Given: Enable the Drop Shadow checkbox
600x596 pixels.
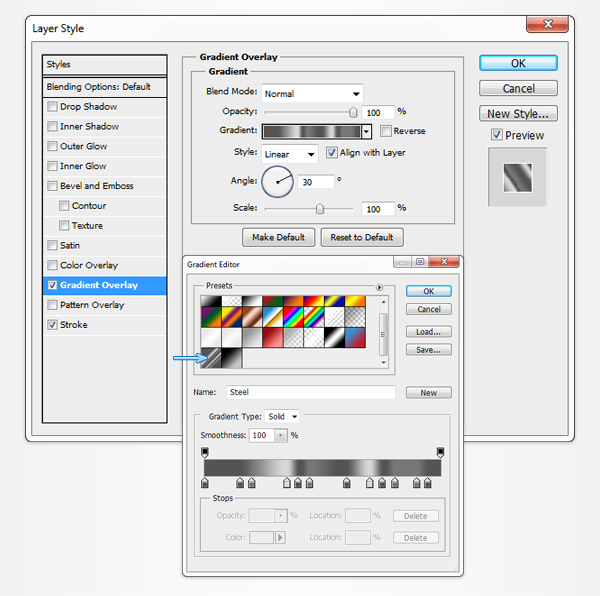Looking at the screenshot, I should (x=52, y=106).
